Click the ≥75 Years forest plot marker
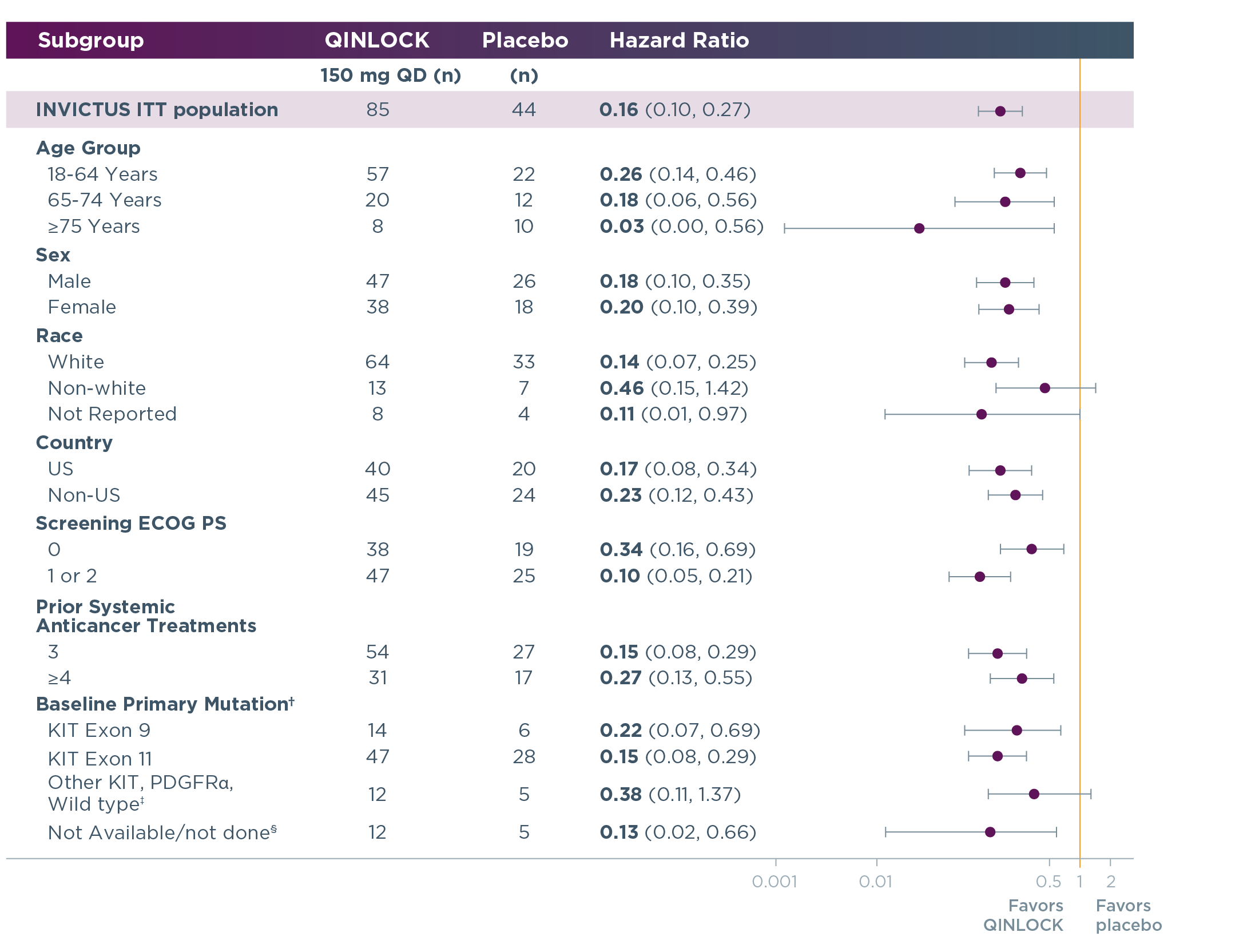This screenshot has width=1251, height=952. (x=919, y=228)
